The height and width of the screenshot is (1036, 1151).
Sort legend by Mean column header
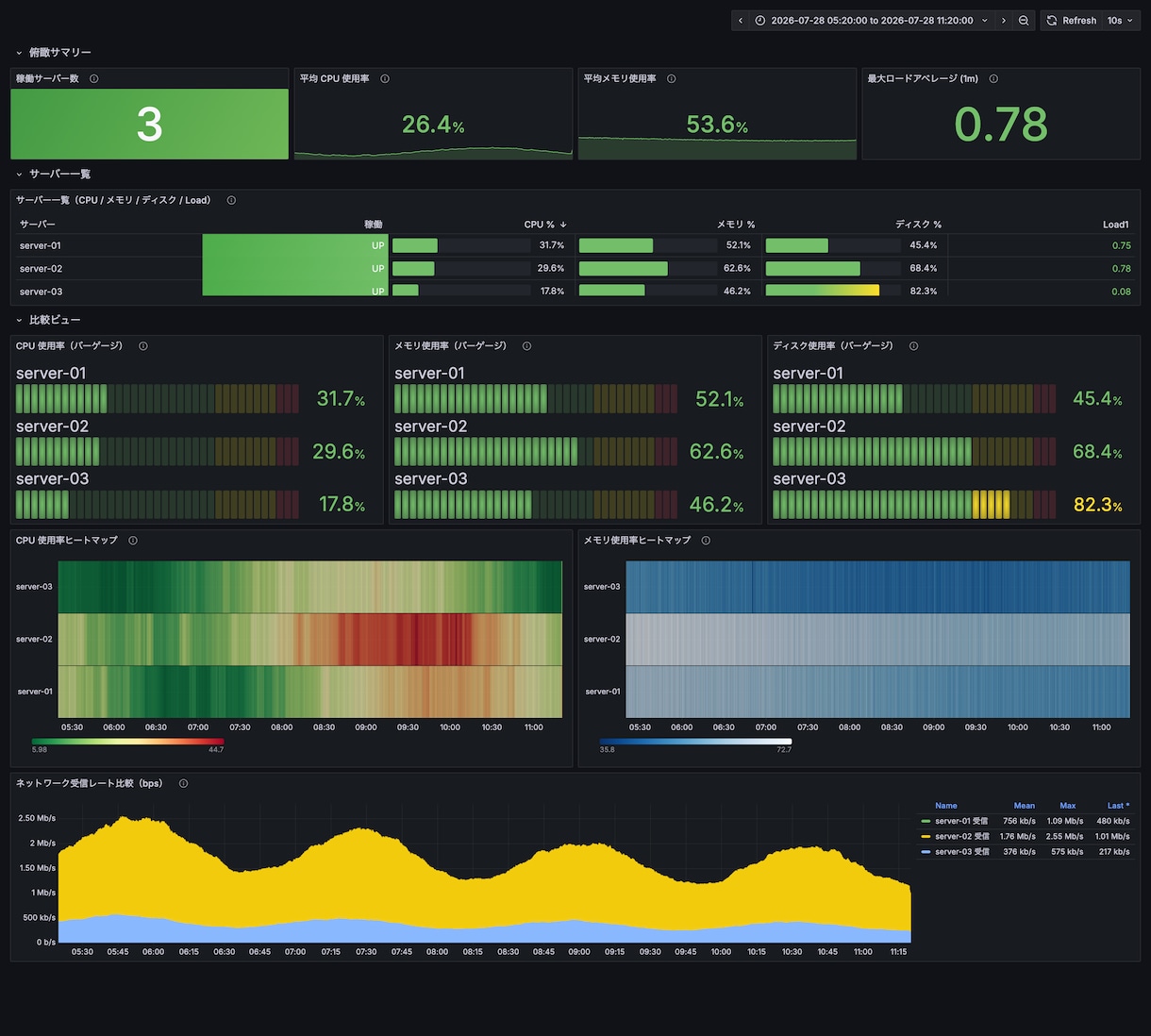pyautogui.click(x=1024, y=806)
